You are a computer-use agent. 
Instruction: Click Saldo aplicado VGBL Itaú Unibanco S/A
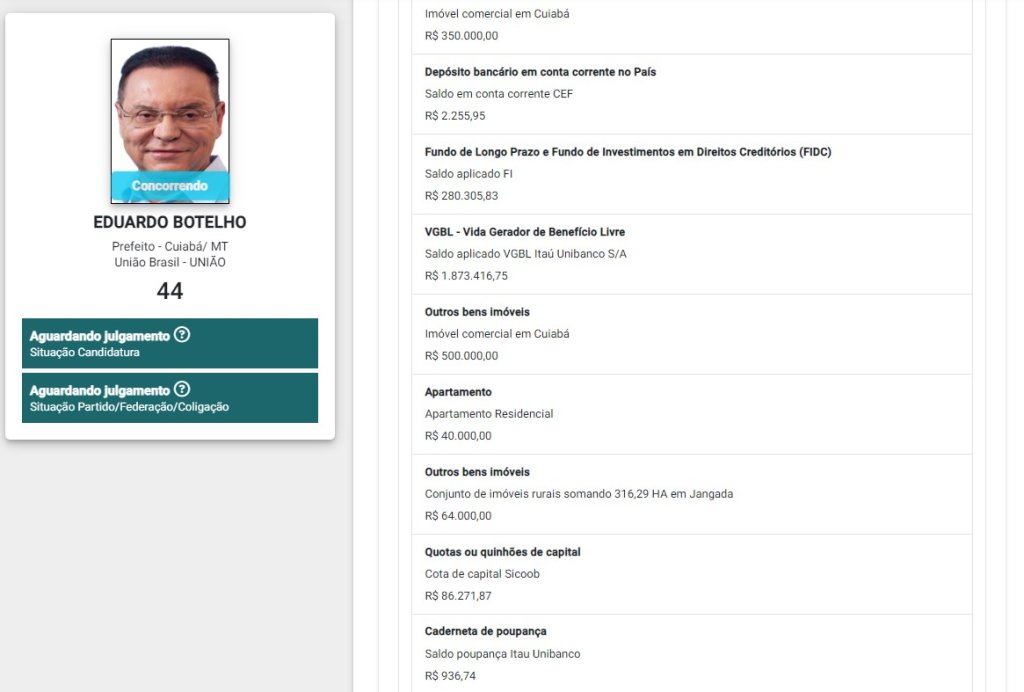[x=525, y=254]
